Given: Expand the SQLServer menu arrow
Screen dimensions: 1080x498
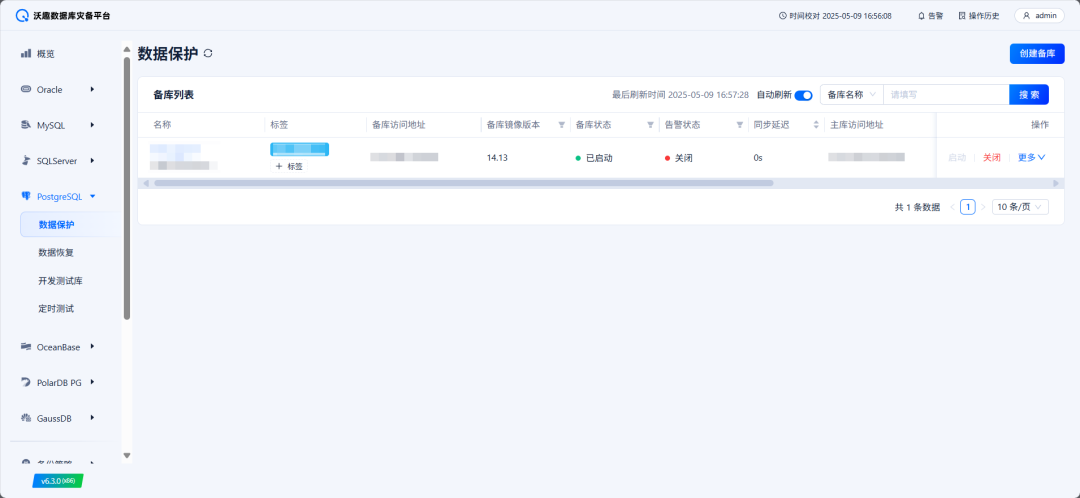Looking at the screenshot, I should click(92, 160).
